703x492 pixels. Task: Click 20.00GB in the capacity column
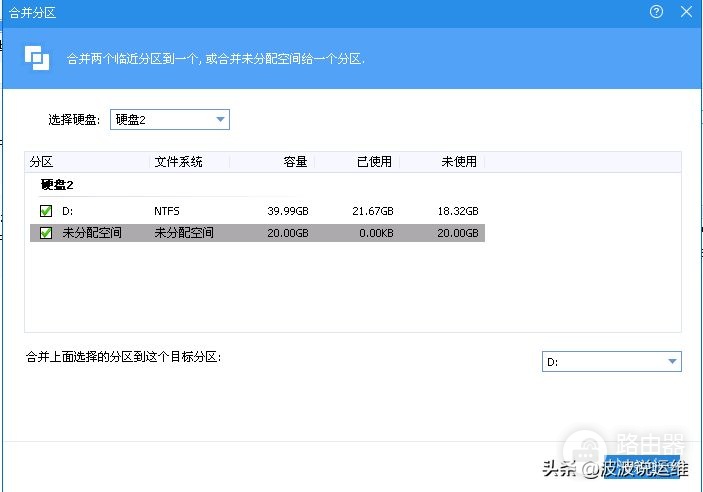tap(288, 233)
